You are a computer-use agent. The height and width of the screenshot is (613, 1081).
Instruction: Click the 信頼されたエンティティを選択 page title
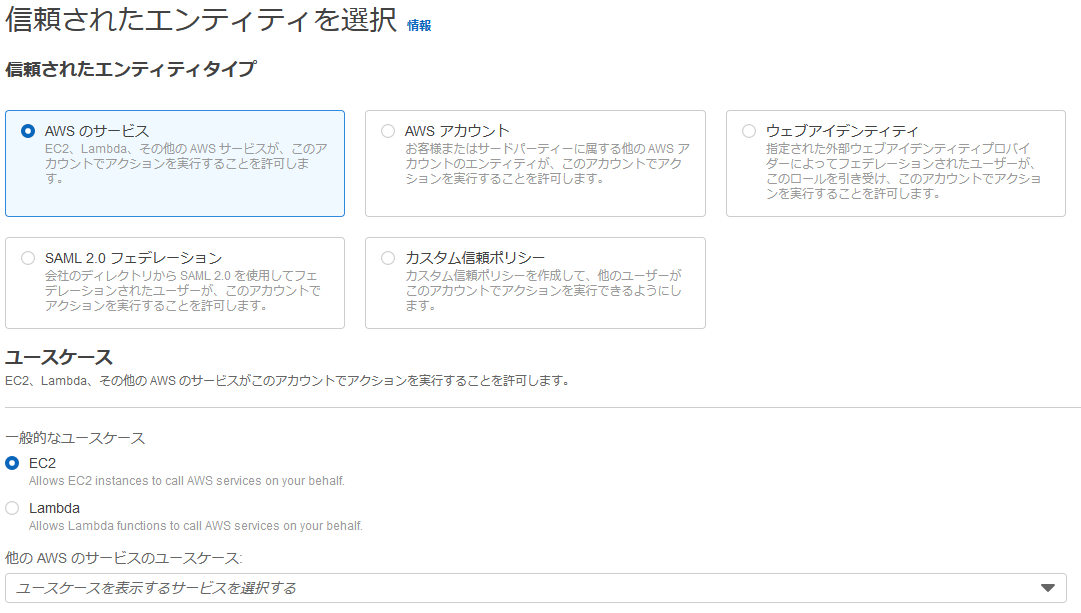pyautogui.click(x=201, y=20)
